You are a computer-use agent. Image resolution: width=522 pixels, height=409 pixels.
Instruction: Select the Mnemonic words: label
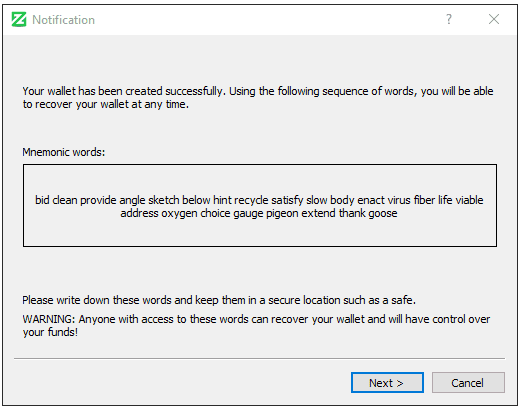[x=64, y=152]
